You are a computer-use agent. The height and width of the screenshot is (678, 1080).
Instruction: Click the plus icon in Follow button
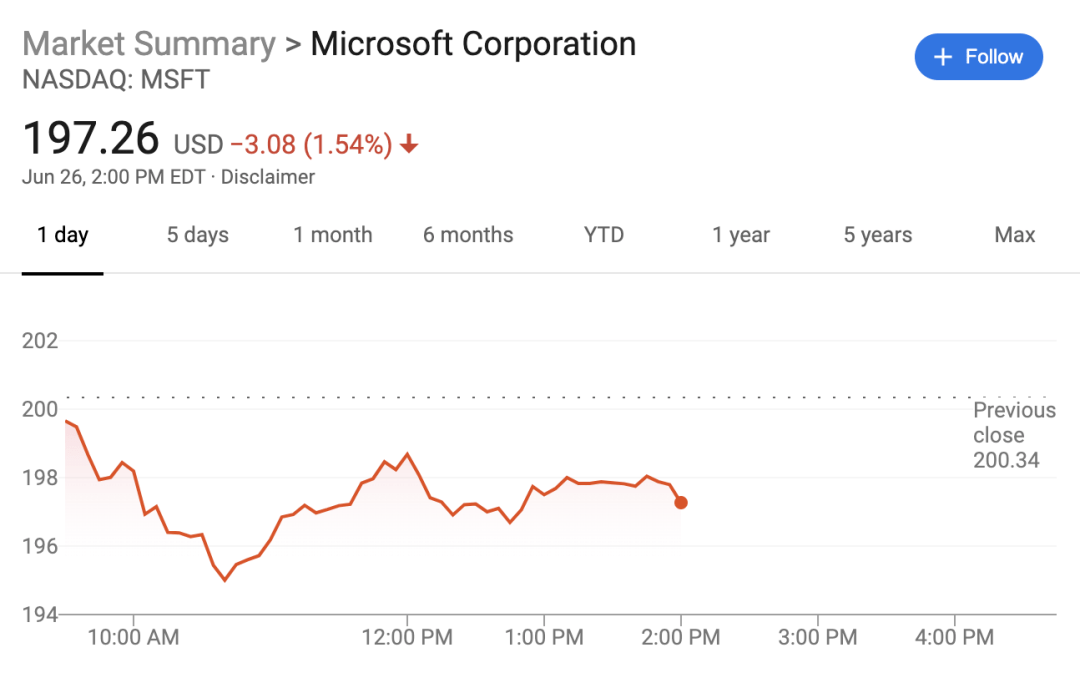tap(942, 57)
